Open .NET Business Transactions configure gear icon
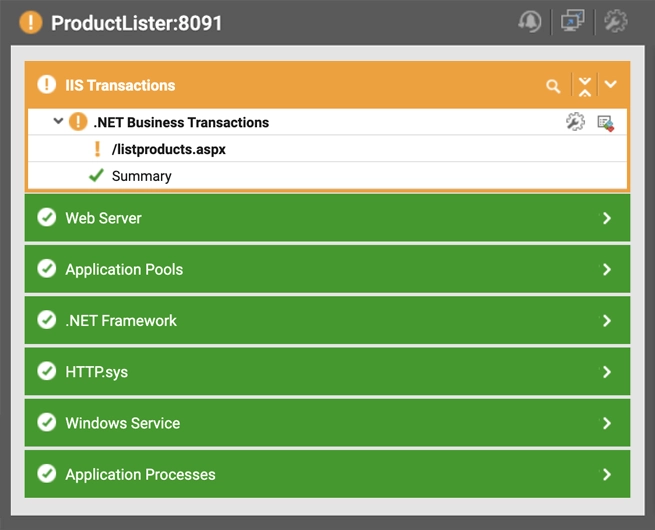 [x=574, y=122]
